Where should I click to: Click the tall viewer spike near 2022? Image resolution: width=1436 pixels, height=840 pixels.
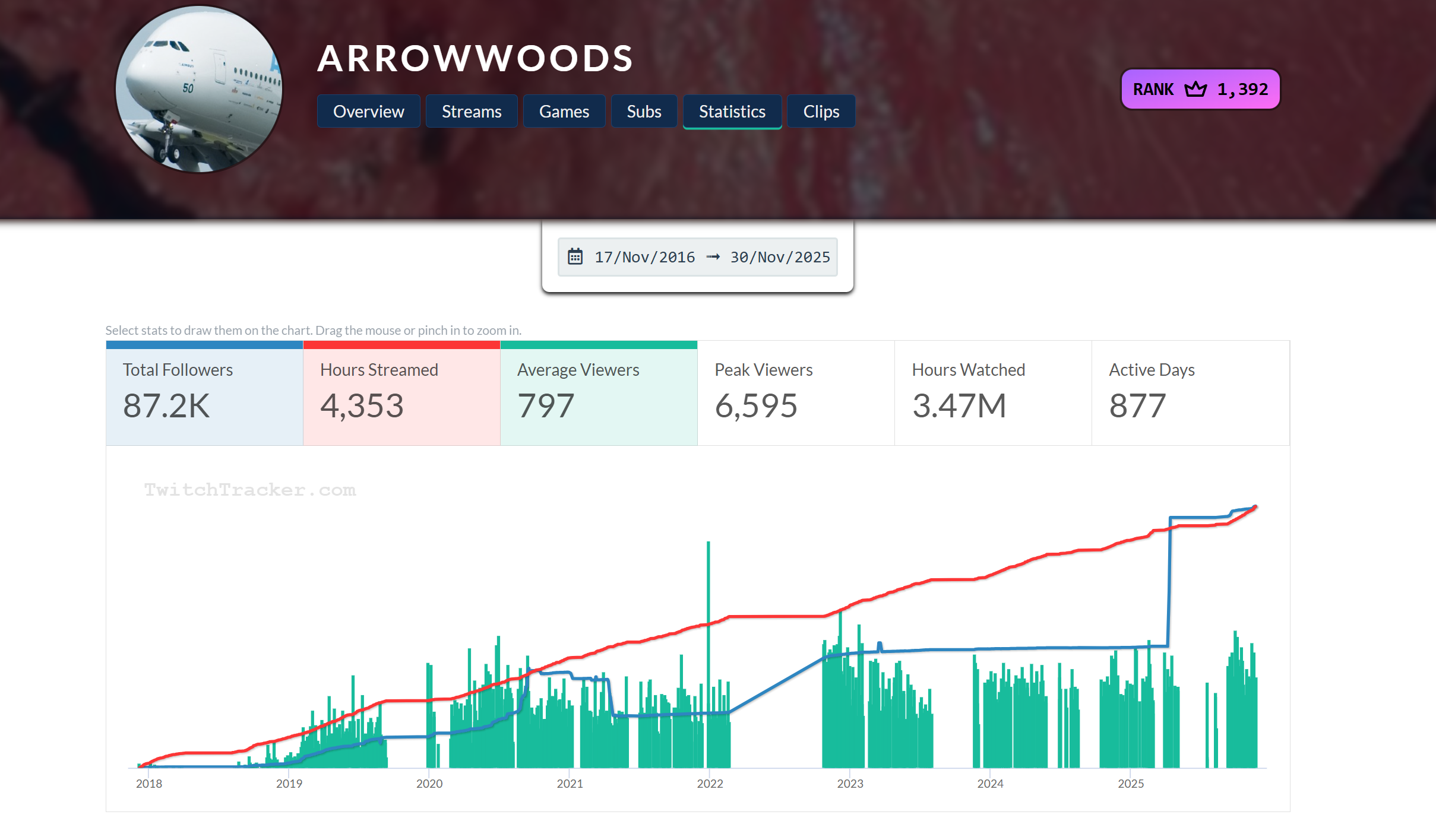[708, 582]
